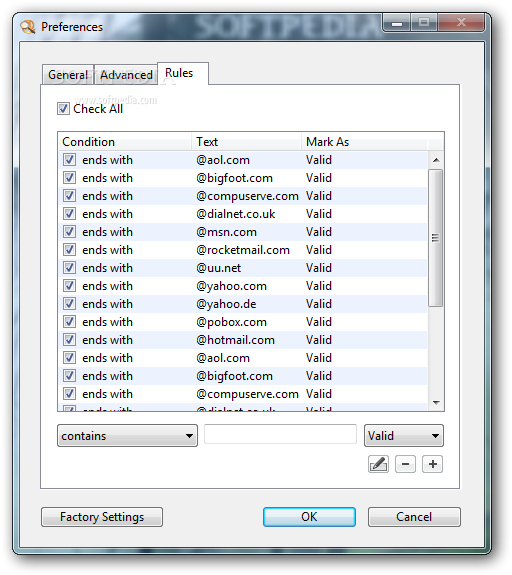Select the @yahoo.com text cell
Viewport: 512px width, 575px height.
[231, 286]
